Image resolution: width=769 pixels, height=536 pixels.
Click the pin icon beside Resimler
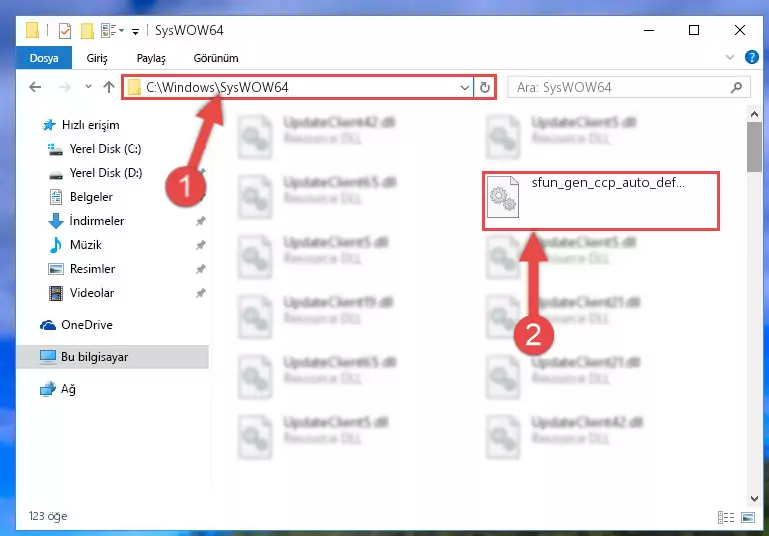[x=200, y=269]
